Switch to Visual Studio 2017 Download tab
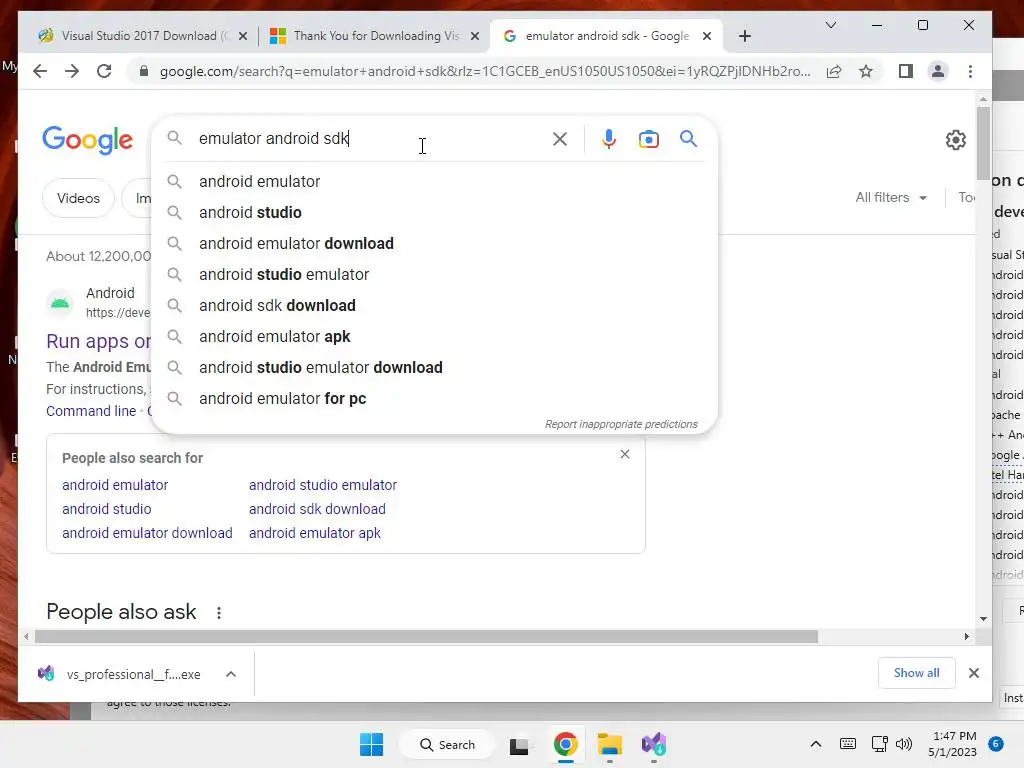 (138, 36)
